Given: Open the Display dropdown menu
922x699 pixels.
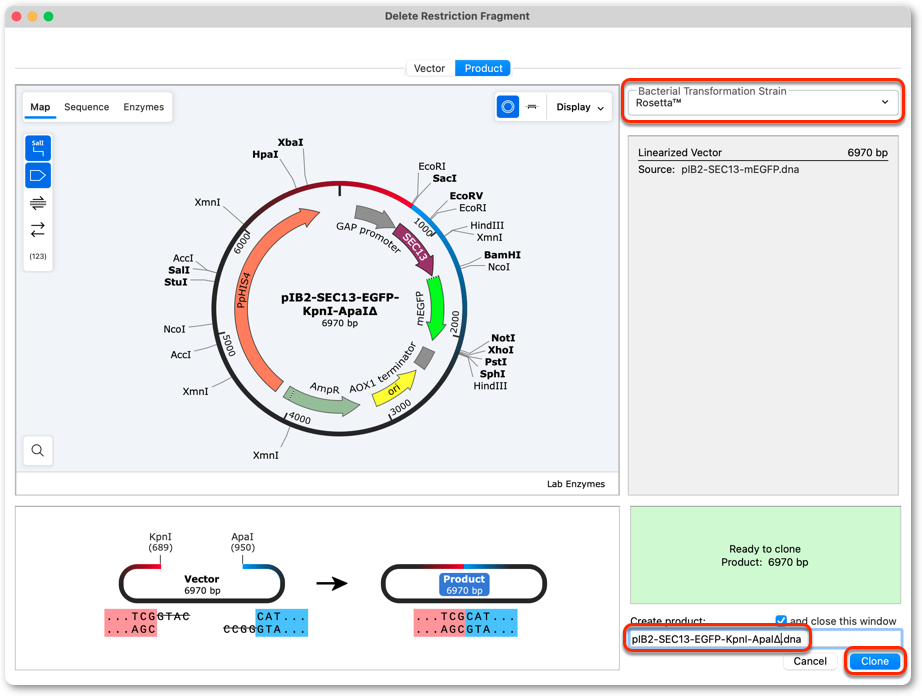Looking at the screenshot, I should (580, 107).
